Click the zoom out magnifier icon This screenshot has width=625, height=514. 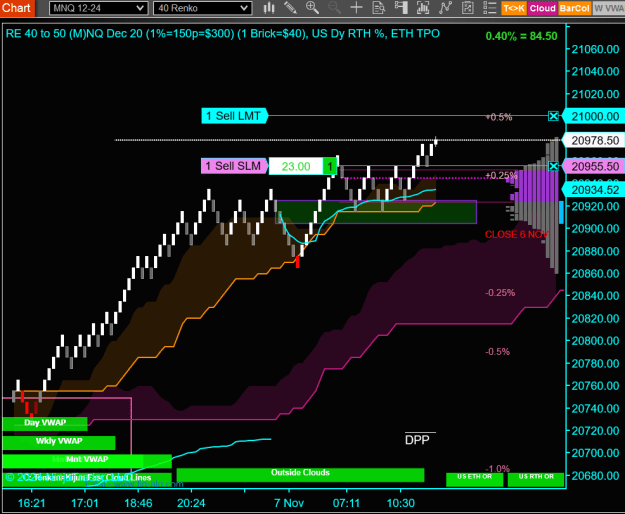coord(334,8)
